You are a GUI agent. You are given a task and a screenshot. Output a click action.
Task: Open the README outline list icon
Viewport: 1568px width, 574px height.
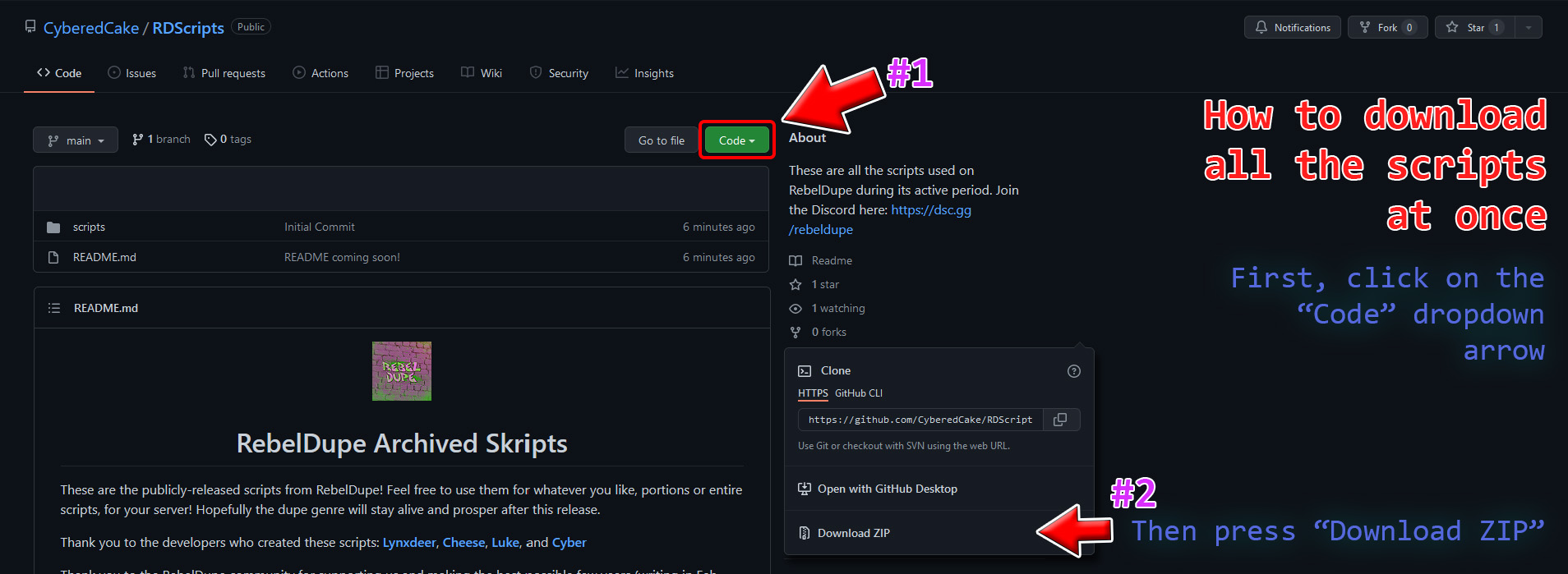(54, 308)
